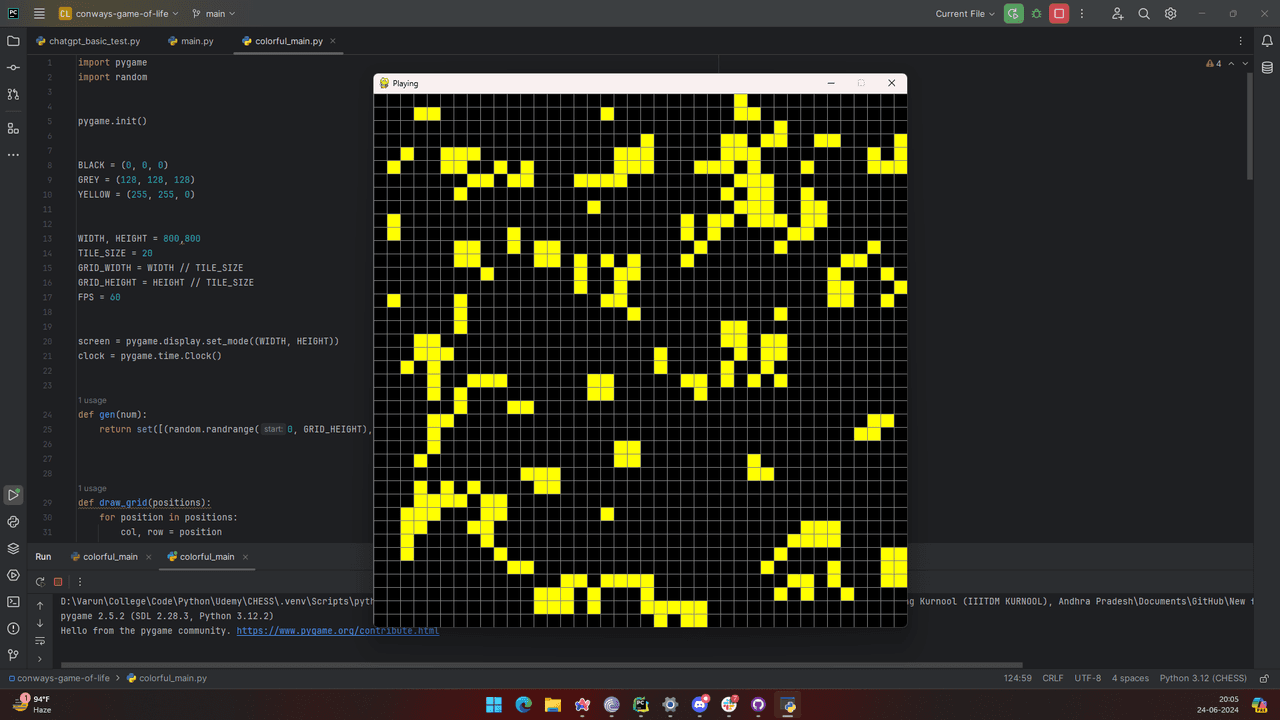Click the Search Everywhere magnifier icon
1280x720 pixels.
tap(1144, 14)
